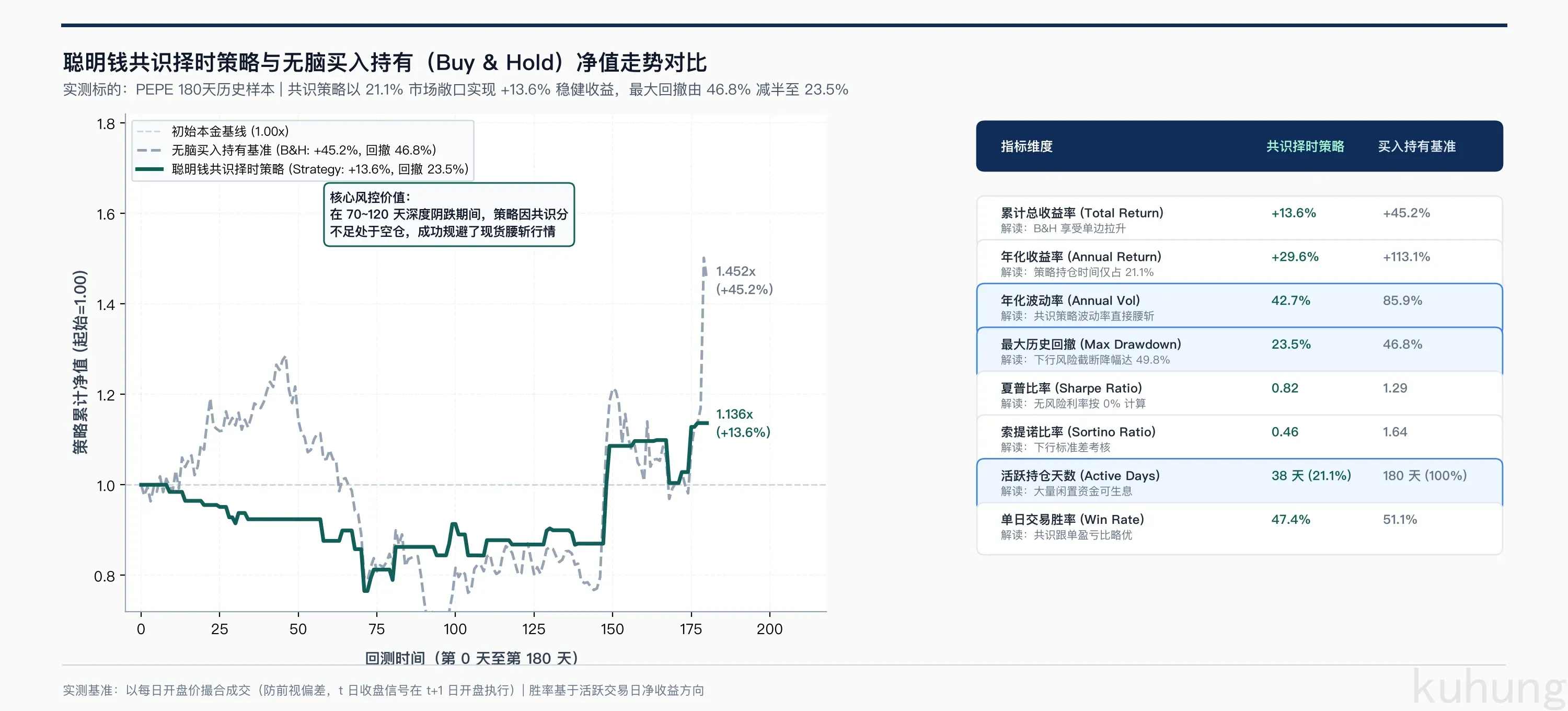Screen dimensions: 1568x711
Task: Click strategy volatility value 42.7%
Action: point(1290,301)
